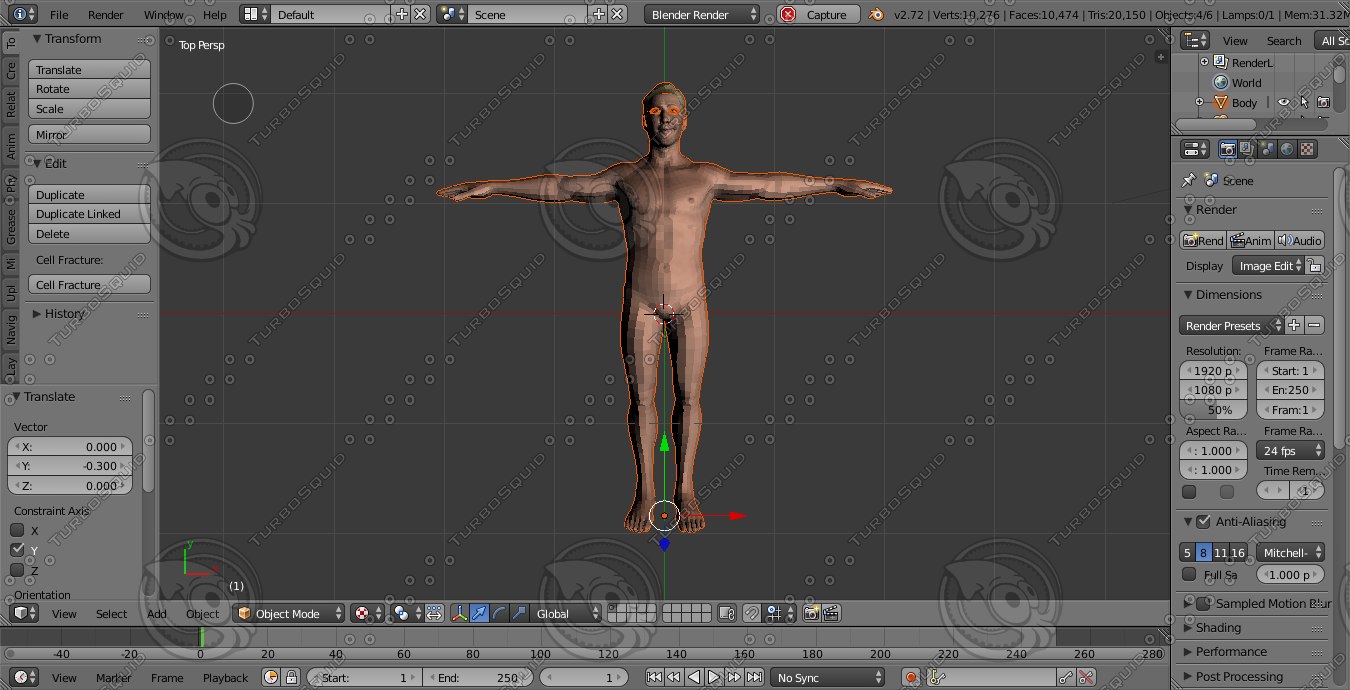Open the Mitchell-Netravali filter dropdown

(x=1290, y=552)
